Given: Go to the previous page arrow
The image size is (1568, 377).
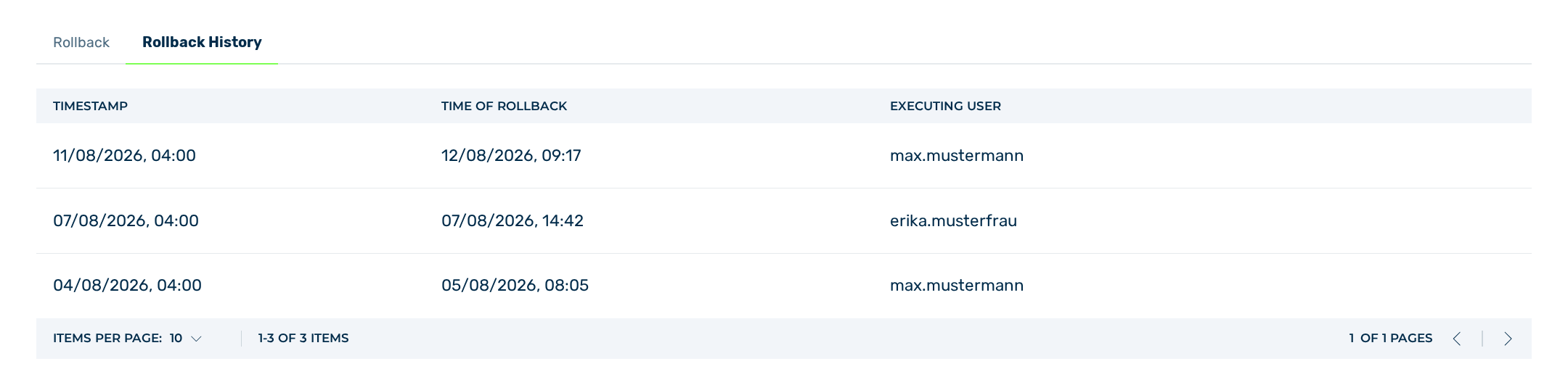Looking at the screenshot, I should 1457,339.
